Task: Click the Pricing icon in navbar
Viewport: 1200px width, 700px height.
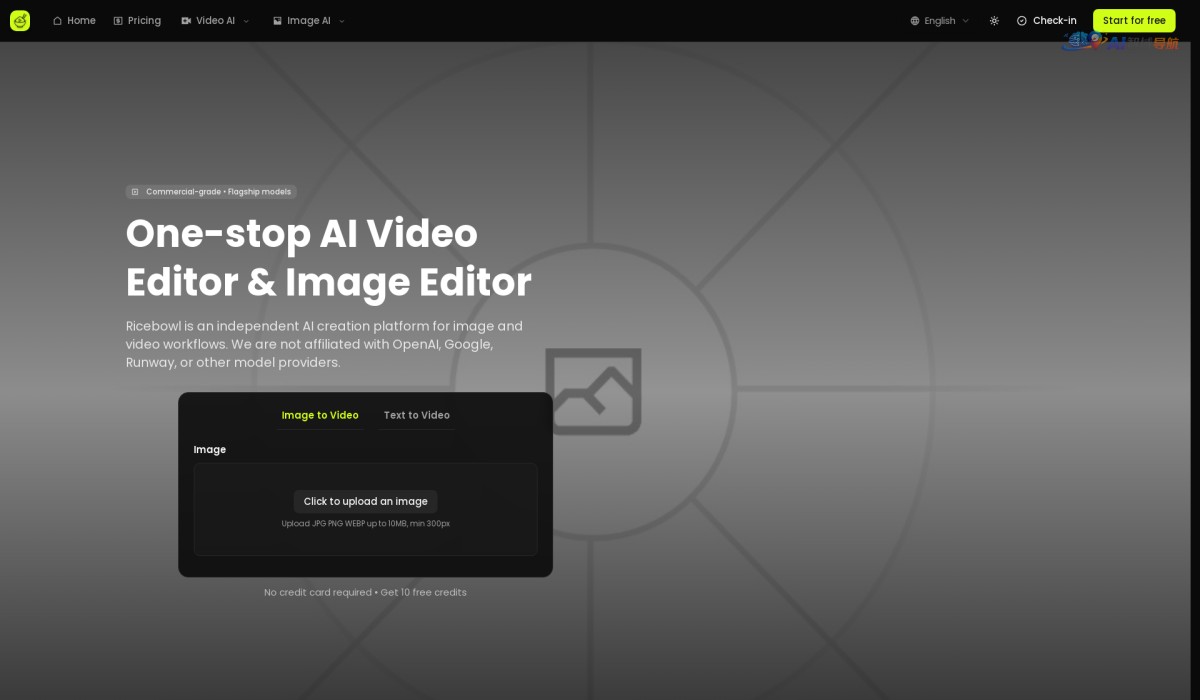Action: tap(118, 21)
